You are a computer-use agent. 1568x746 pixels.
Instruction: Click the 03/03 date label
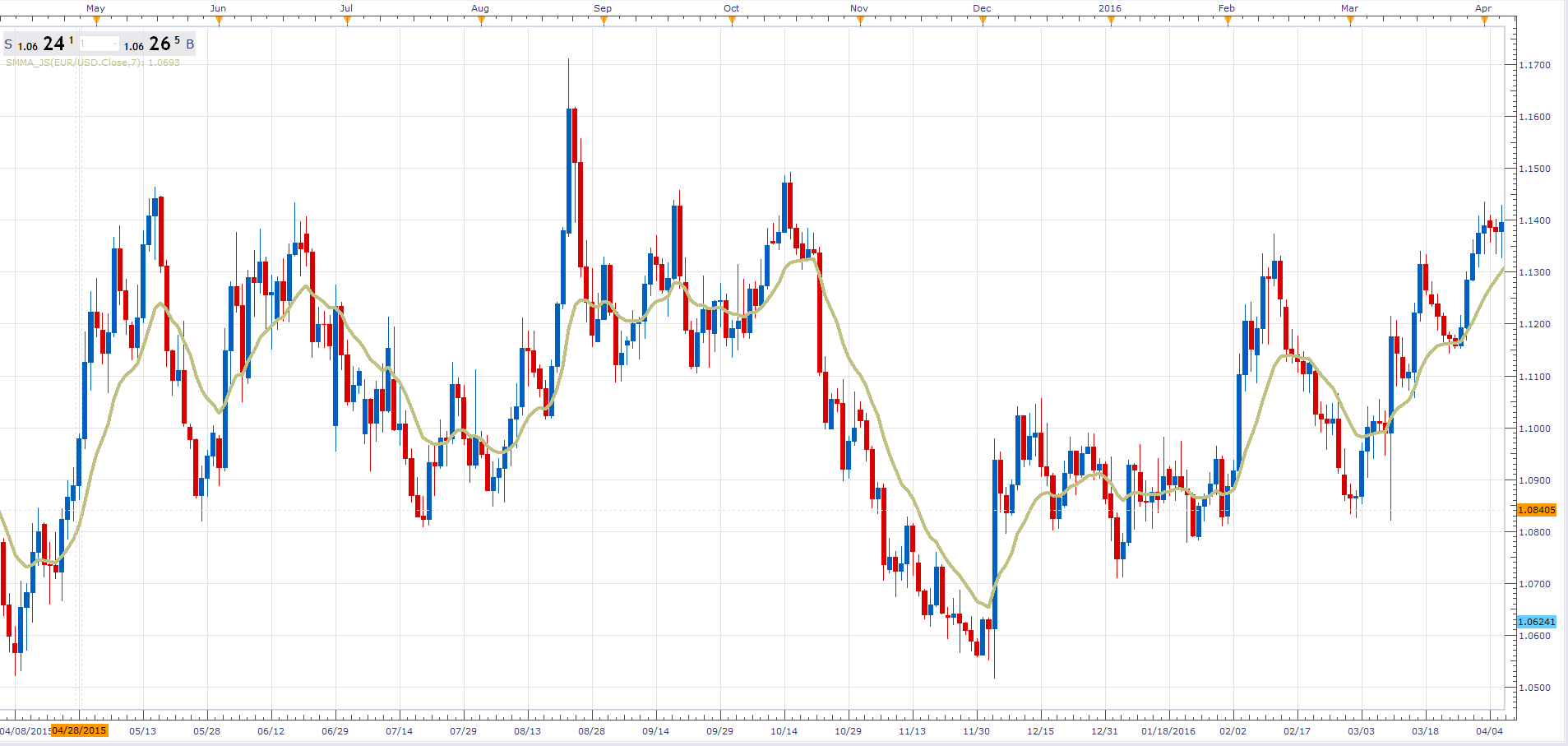pyautogui.click(x=1362, y=731)
